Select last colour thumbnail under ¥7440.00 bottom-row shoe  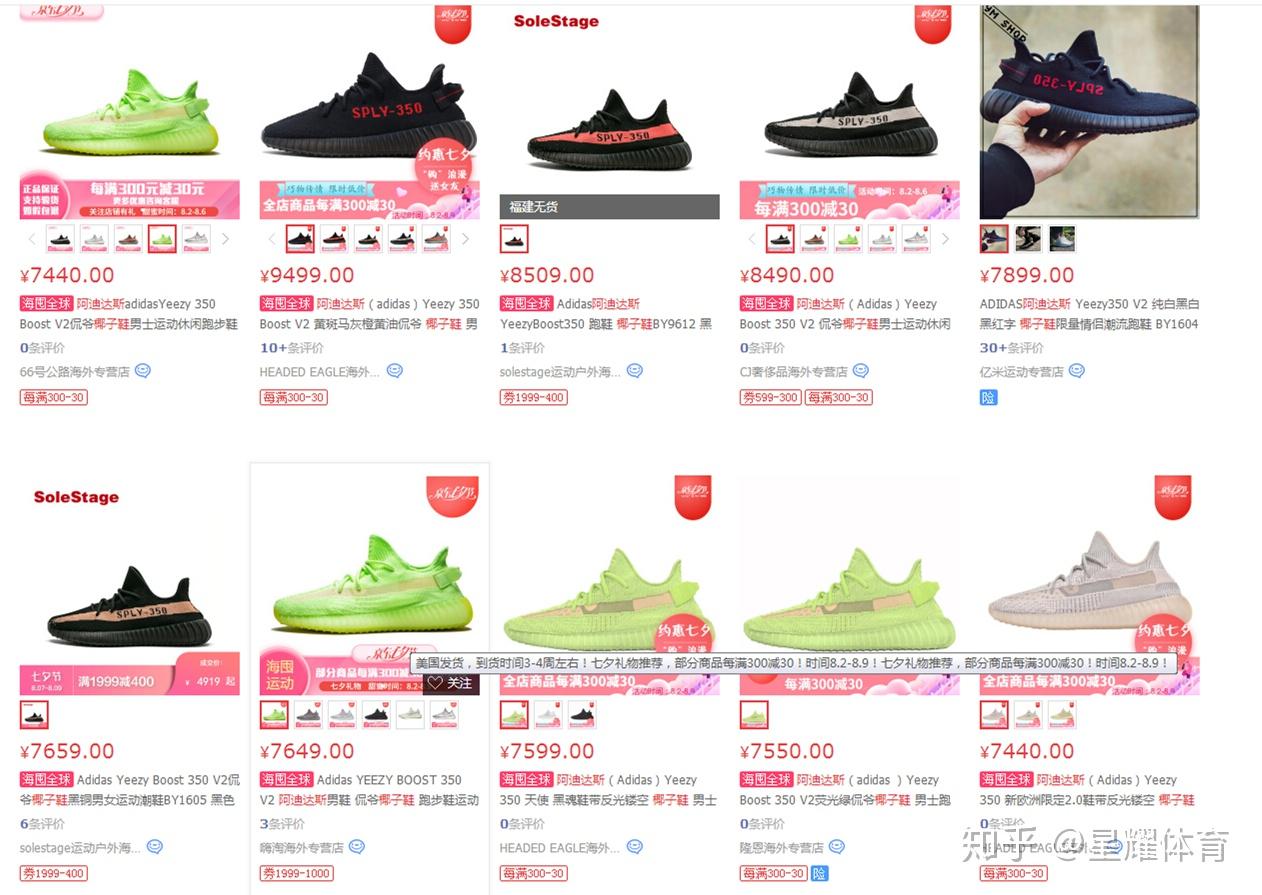coord(1062,714)
